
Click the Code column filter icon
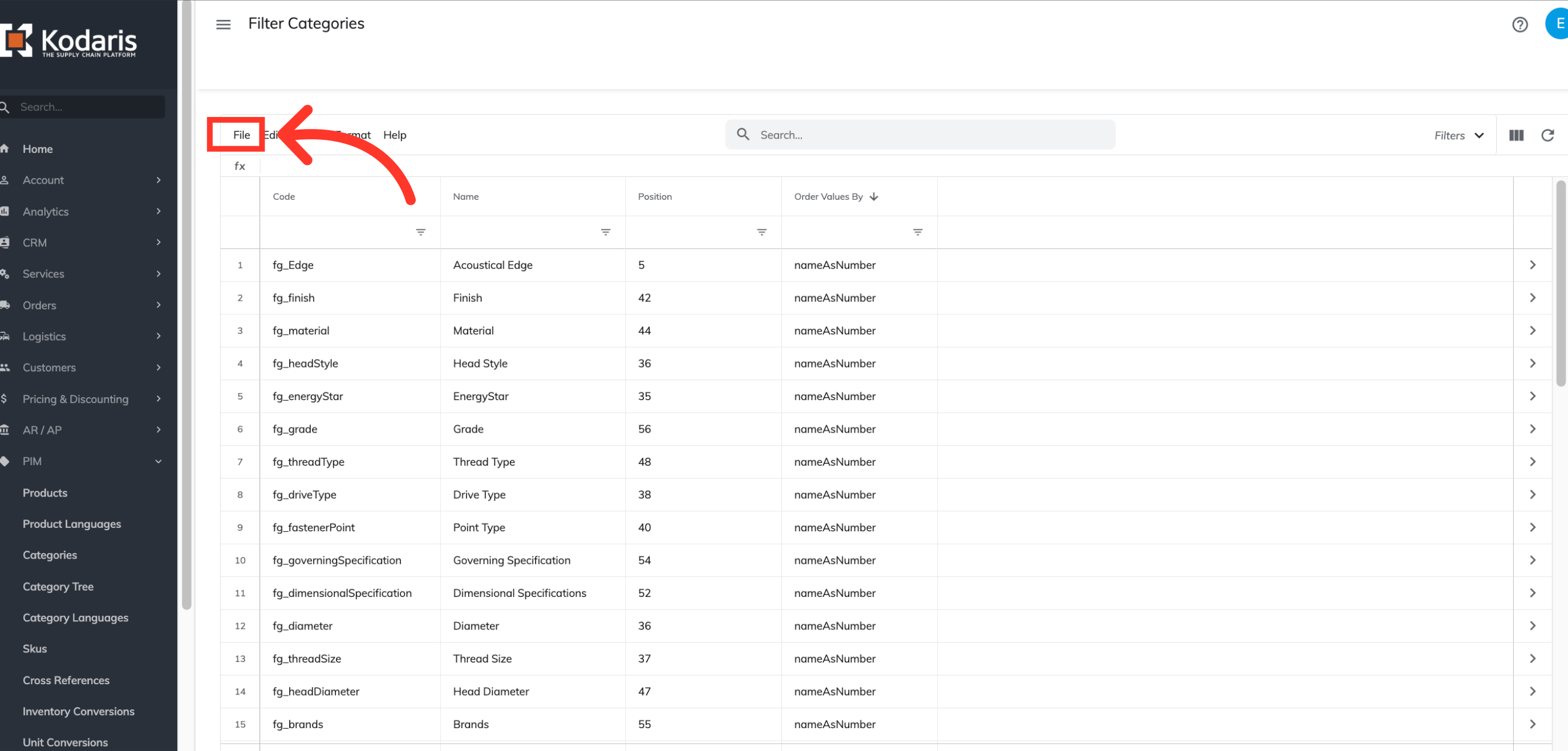pyautogui.click(x=420, y=232)
